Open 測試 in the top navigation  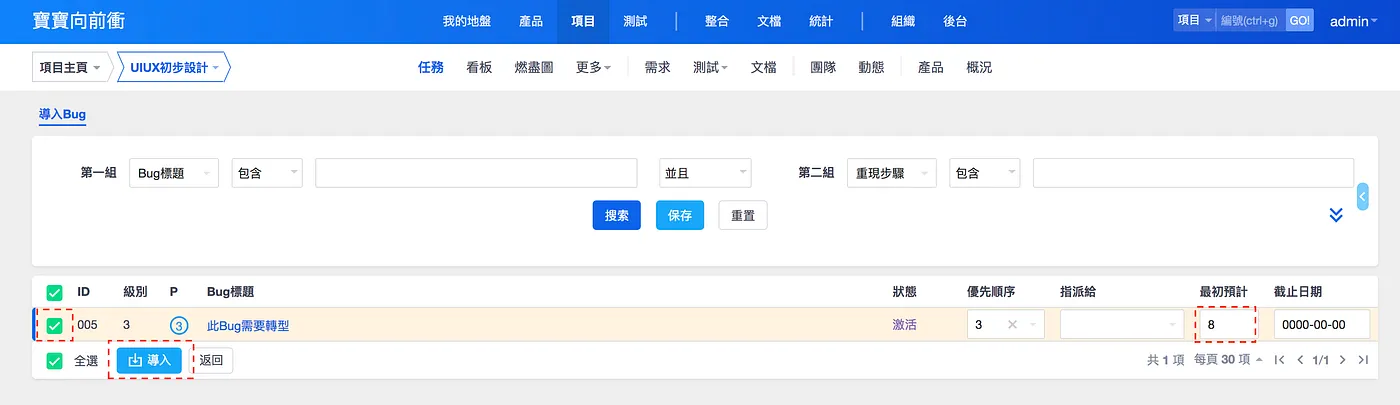point(634,21)
